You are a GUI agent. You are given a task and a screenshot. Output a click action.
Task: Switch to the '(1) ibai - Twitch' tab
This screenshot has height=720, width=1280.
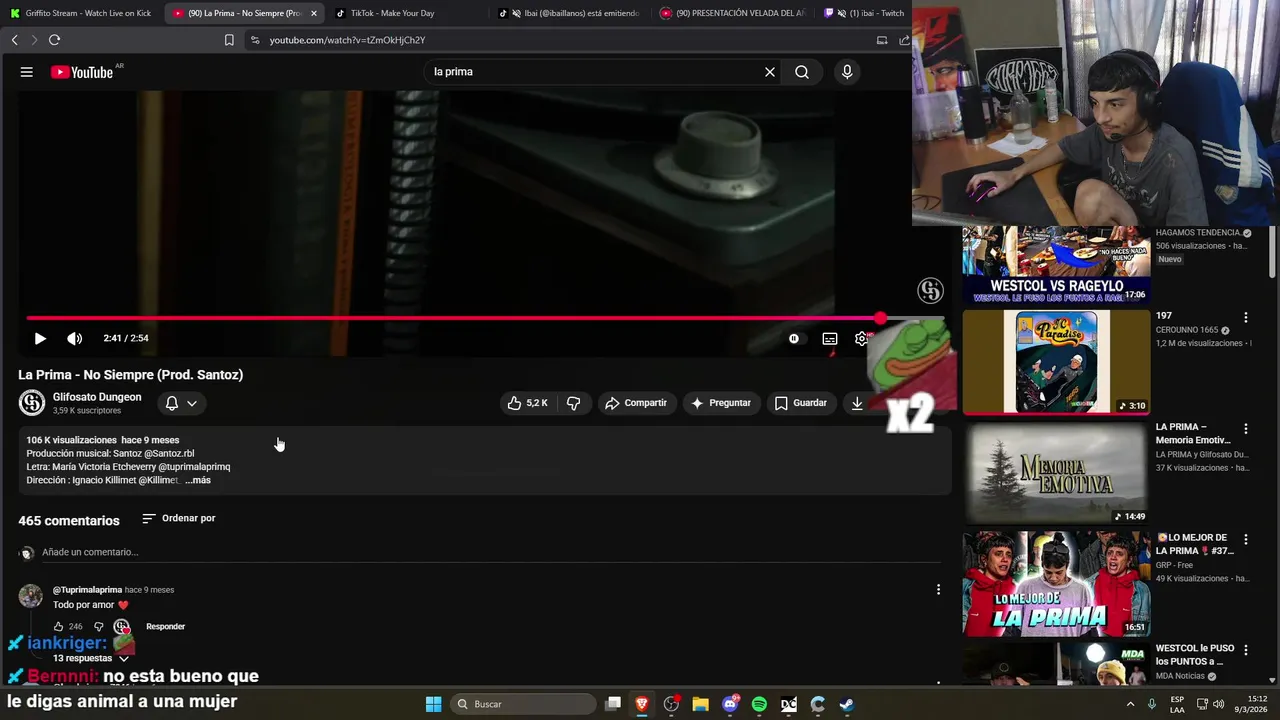[x=865, y=13]
